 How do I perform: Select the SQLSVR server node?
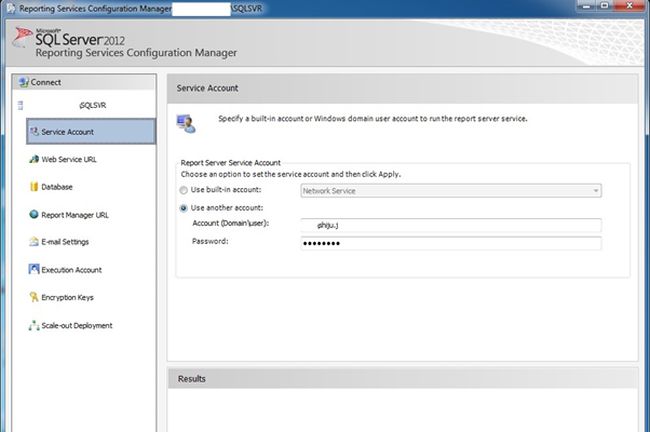click(92, 105)
